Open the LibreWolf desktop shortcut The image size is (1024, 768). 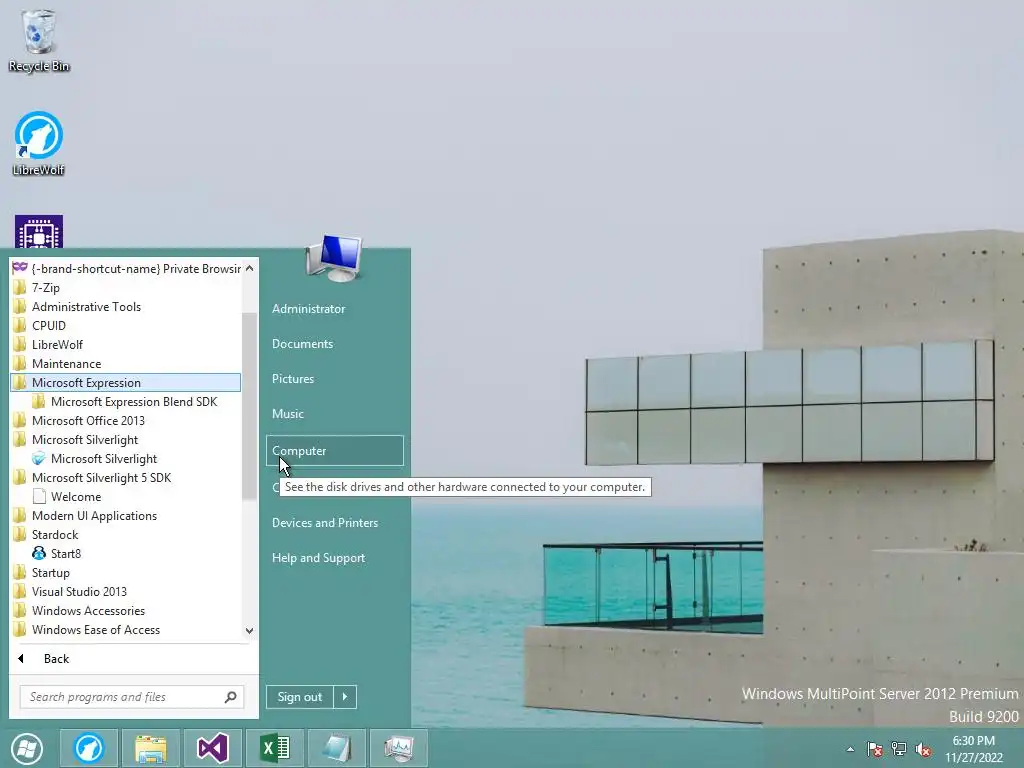[x=39, y=144]
